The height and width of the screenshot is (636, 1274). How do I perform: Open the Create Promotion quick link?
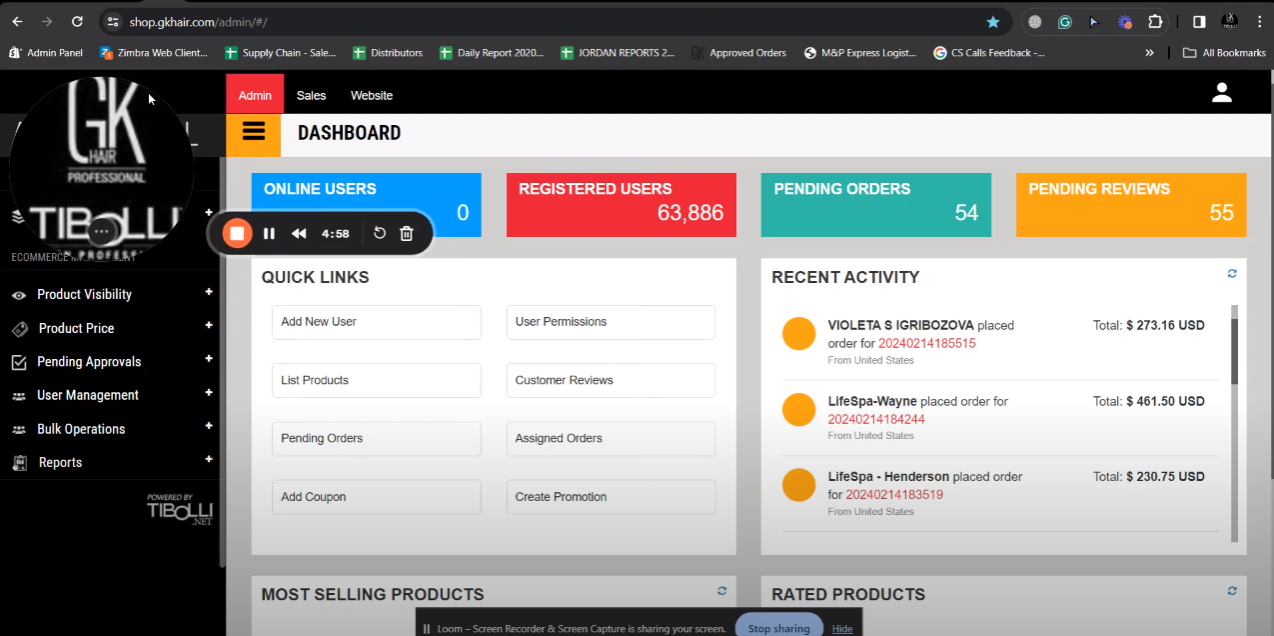tap(610, 497)
